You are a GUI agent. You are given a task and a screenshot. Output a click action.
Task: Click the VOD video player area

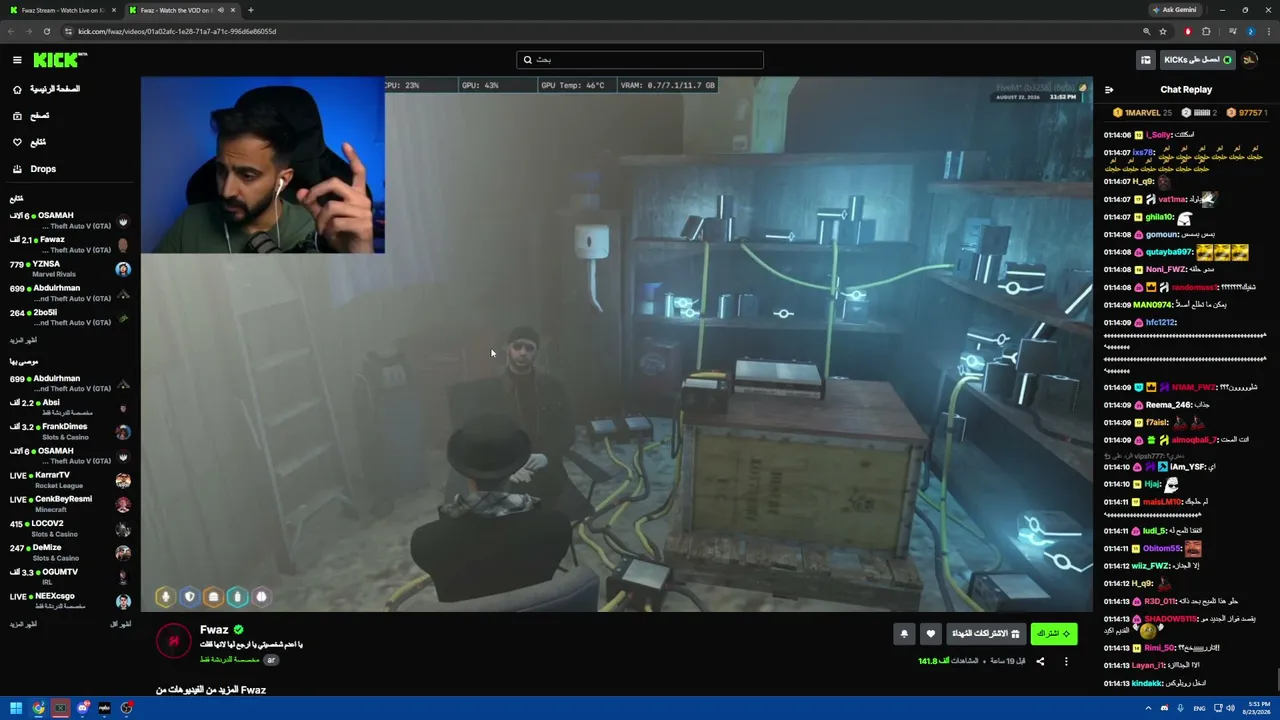pos(616,345)
